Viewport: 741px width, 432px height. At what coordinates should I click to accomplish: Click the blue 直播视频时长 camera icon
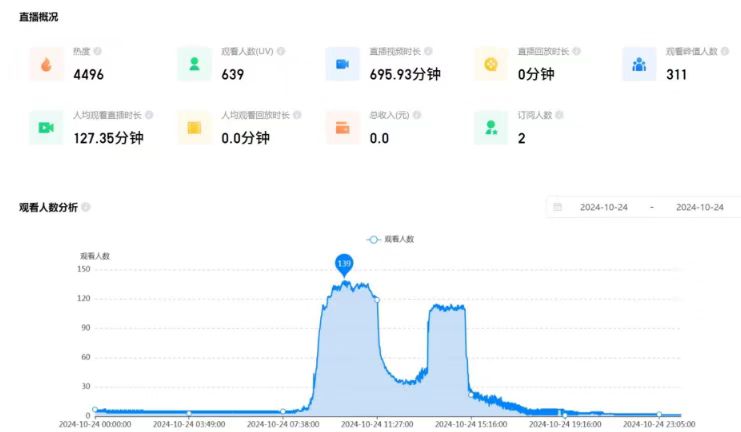(x=342, y=64)
